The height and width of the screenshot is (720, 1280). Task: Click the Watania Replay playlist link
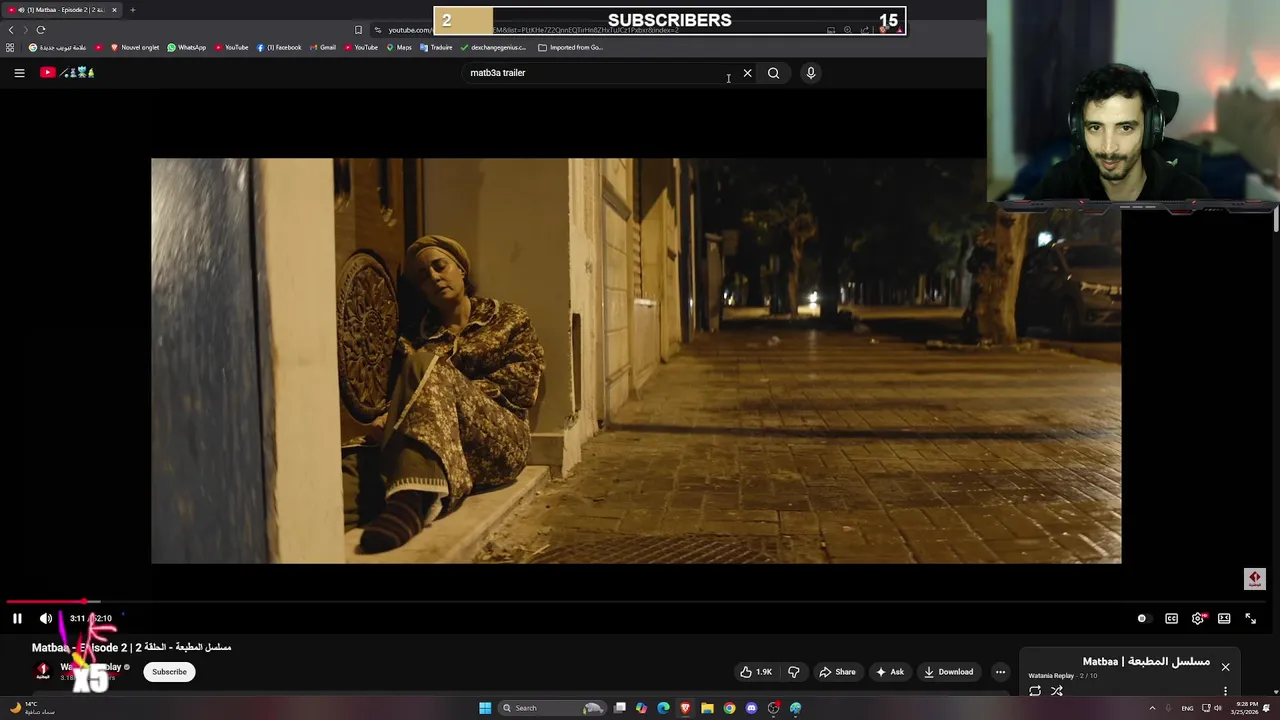pyautogui.click(x=1050, y=676)
